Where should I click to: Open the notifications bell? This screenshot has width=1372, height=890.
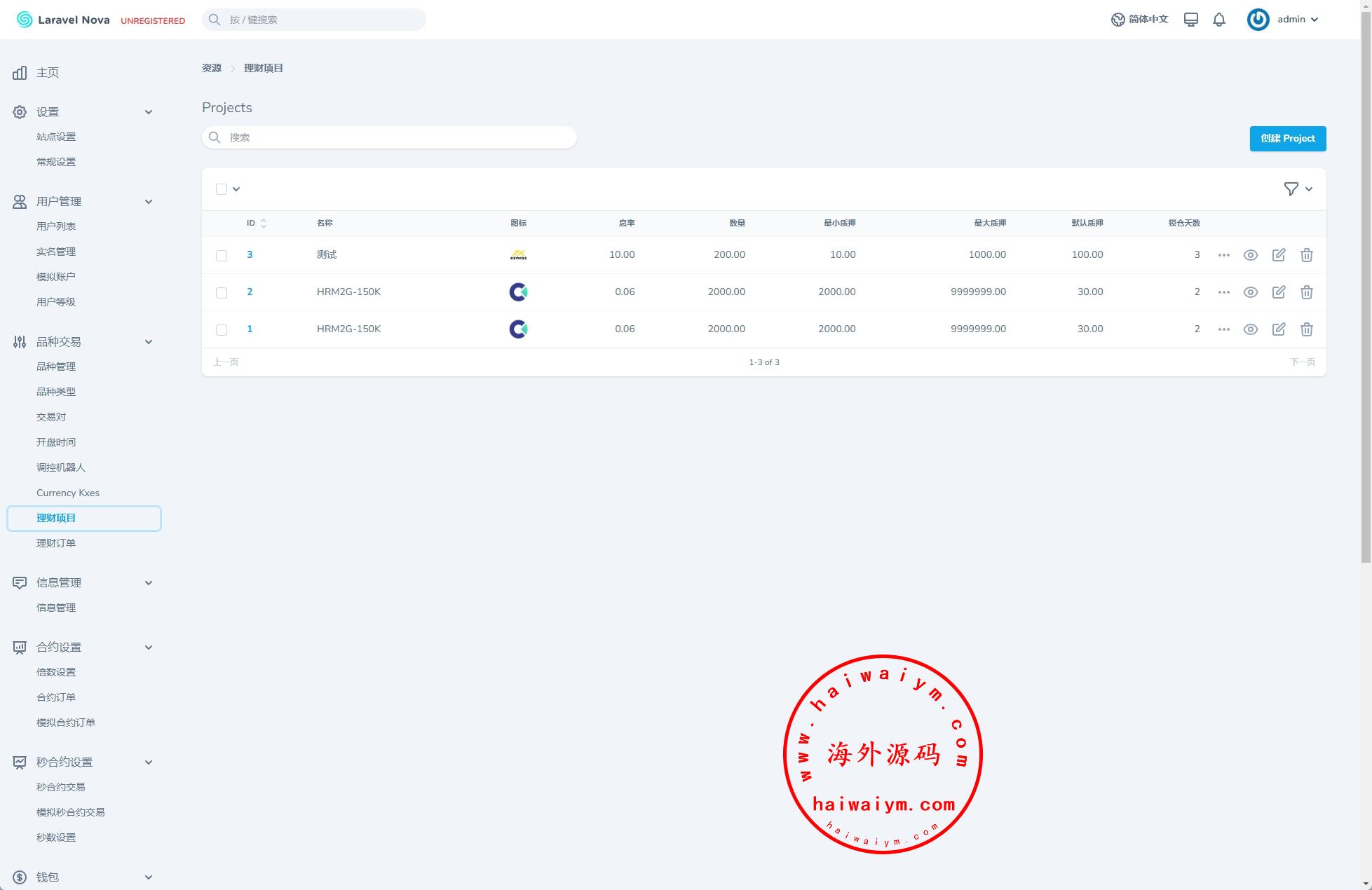coord(1218,20)
